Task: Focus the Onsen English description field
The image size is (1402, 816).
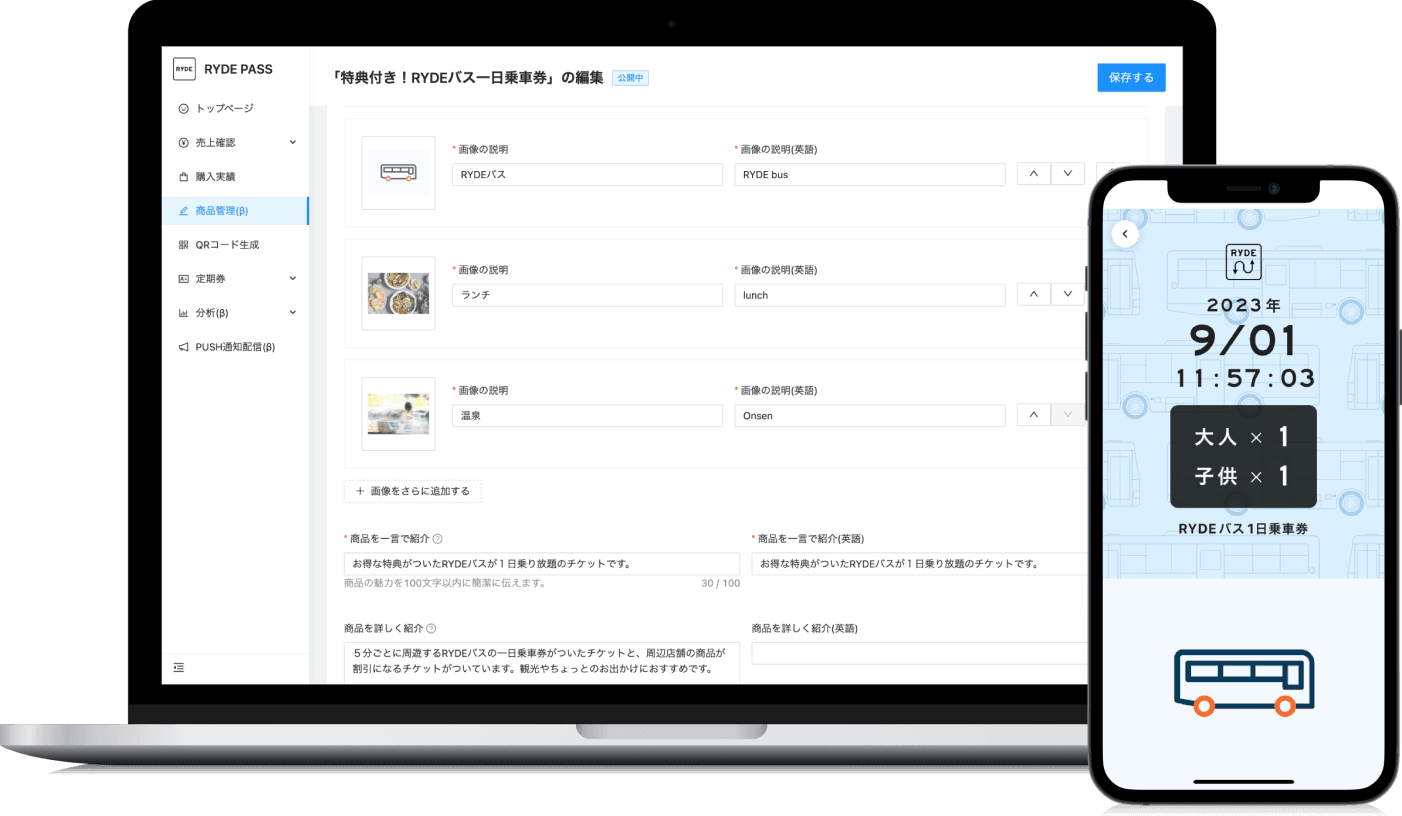Action: point(870,415)
